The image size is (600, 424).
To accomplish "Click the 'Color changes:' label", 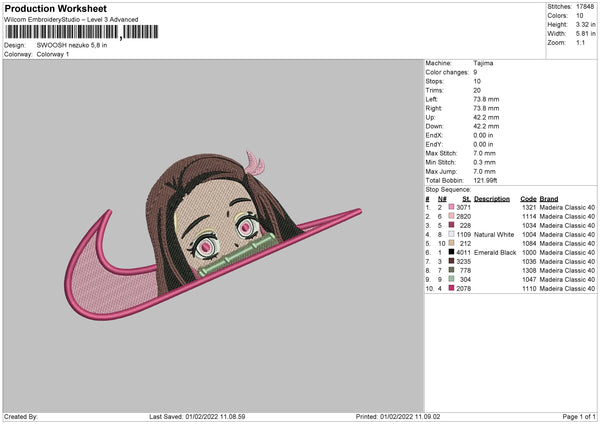I will [447, 72].
